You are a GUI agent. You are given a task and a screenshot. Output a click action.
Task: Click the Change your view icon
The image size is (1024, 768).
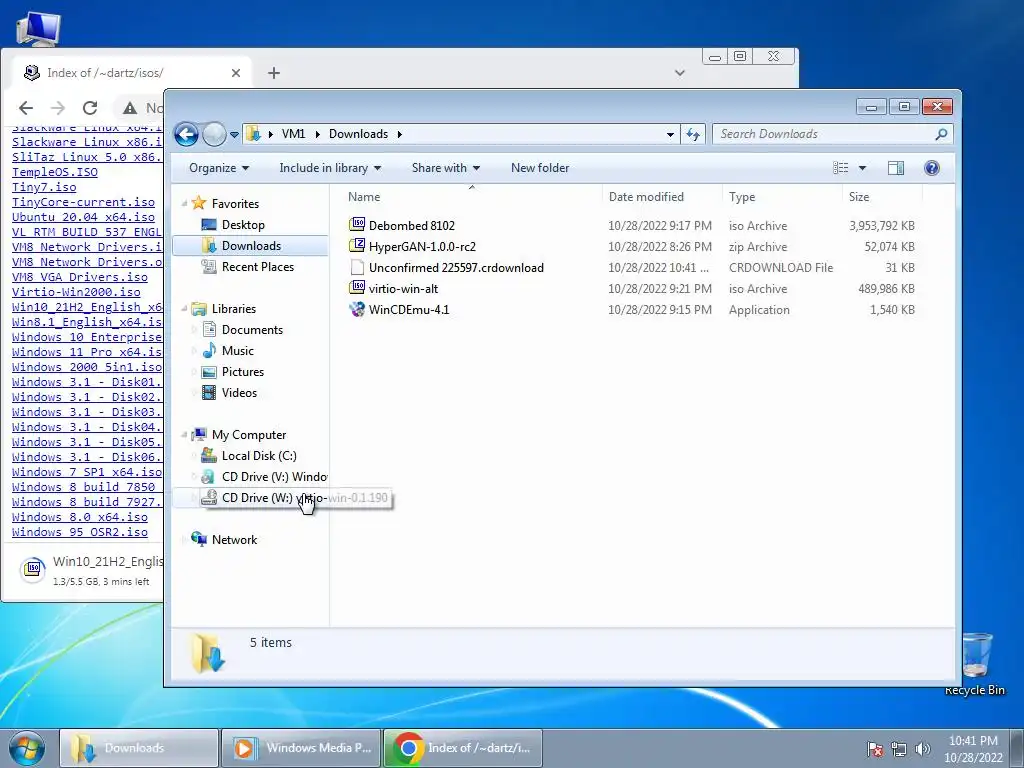(840, 168)
